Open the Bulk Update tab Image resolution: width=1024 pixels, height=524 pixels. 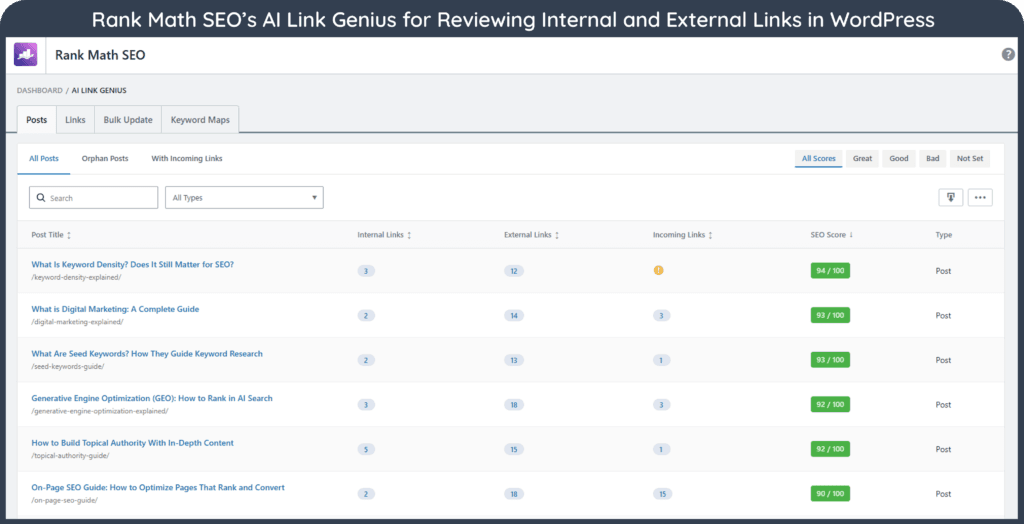click(128, 120)
